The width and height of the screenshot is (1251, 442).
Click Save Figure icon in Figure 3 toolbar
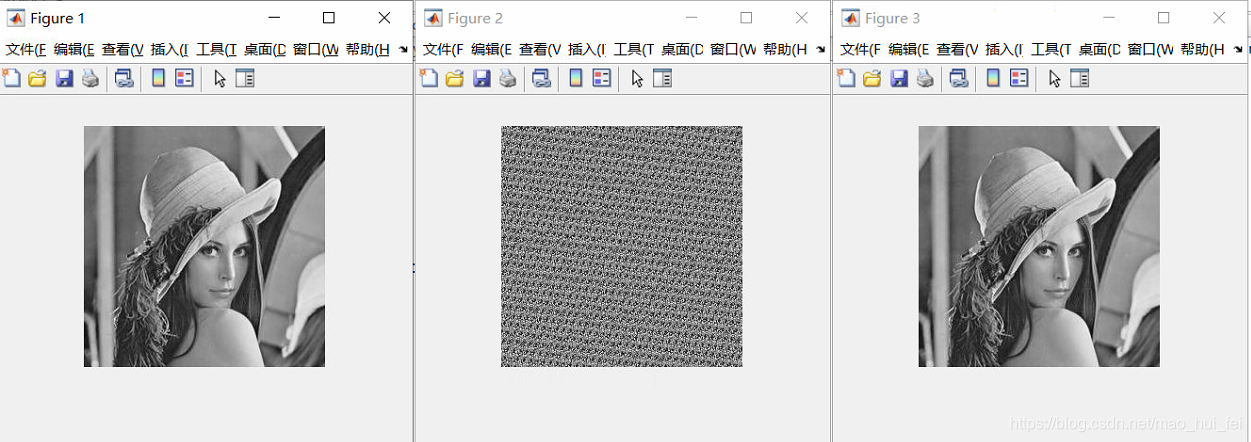898,78
